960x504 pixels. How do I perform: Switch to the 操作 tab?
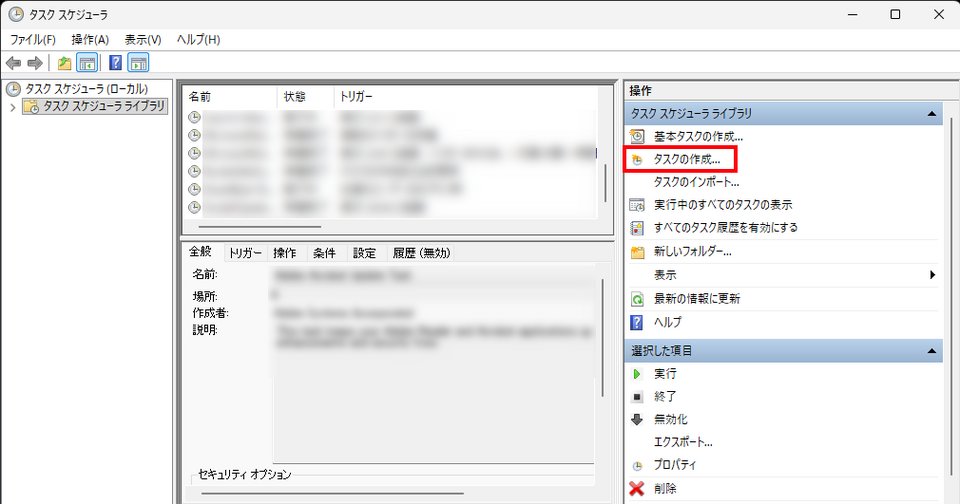pyautogui.click(x=285, y=253)
